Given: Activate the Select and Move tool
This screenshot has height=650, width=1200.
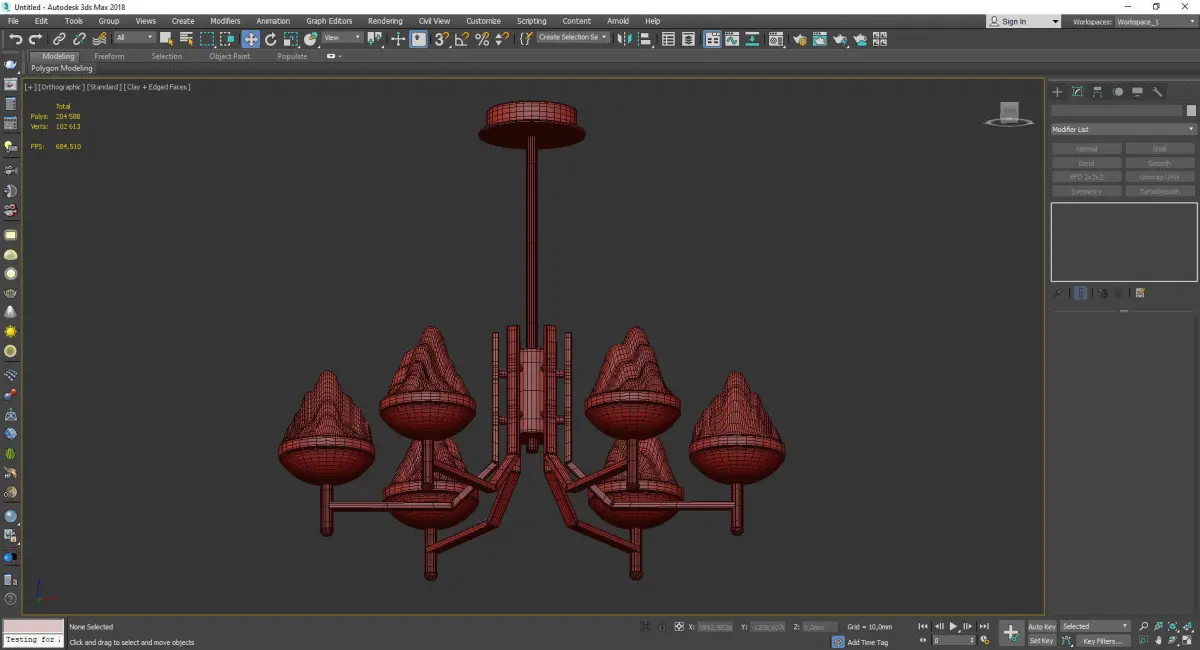Looking at the screenshot, I should [250, 39].
